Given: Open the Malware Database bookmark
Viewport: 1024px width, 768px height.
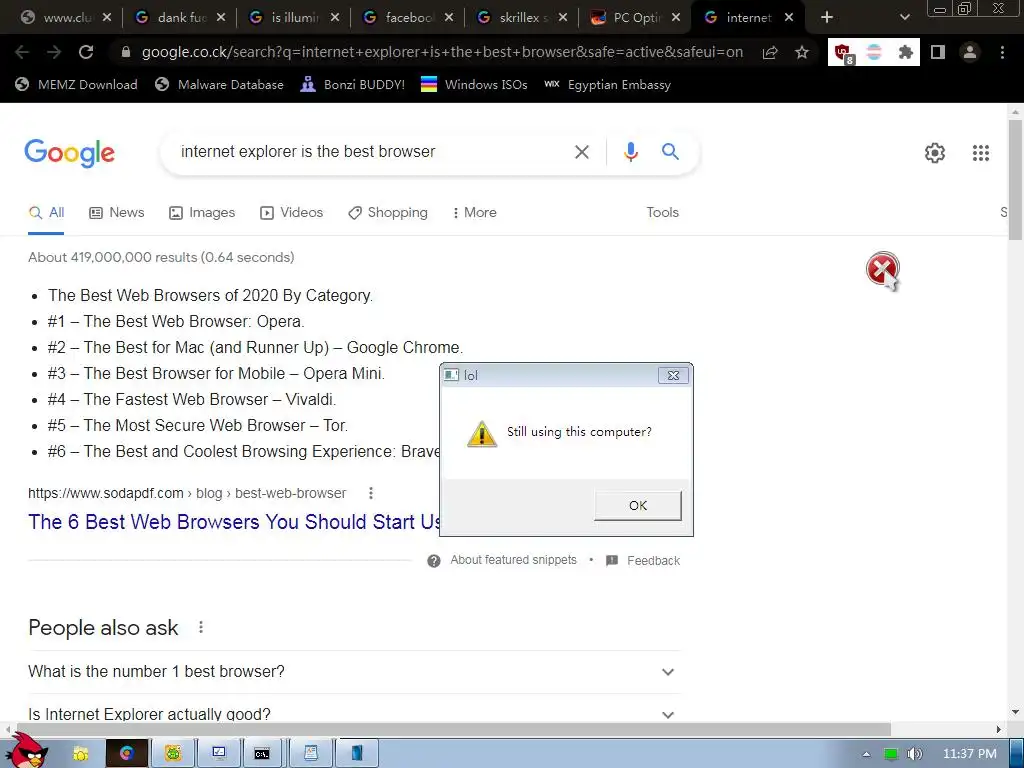Looking at the screenshot, I should 219,85.
